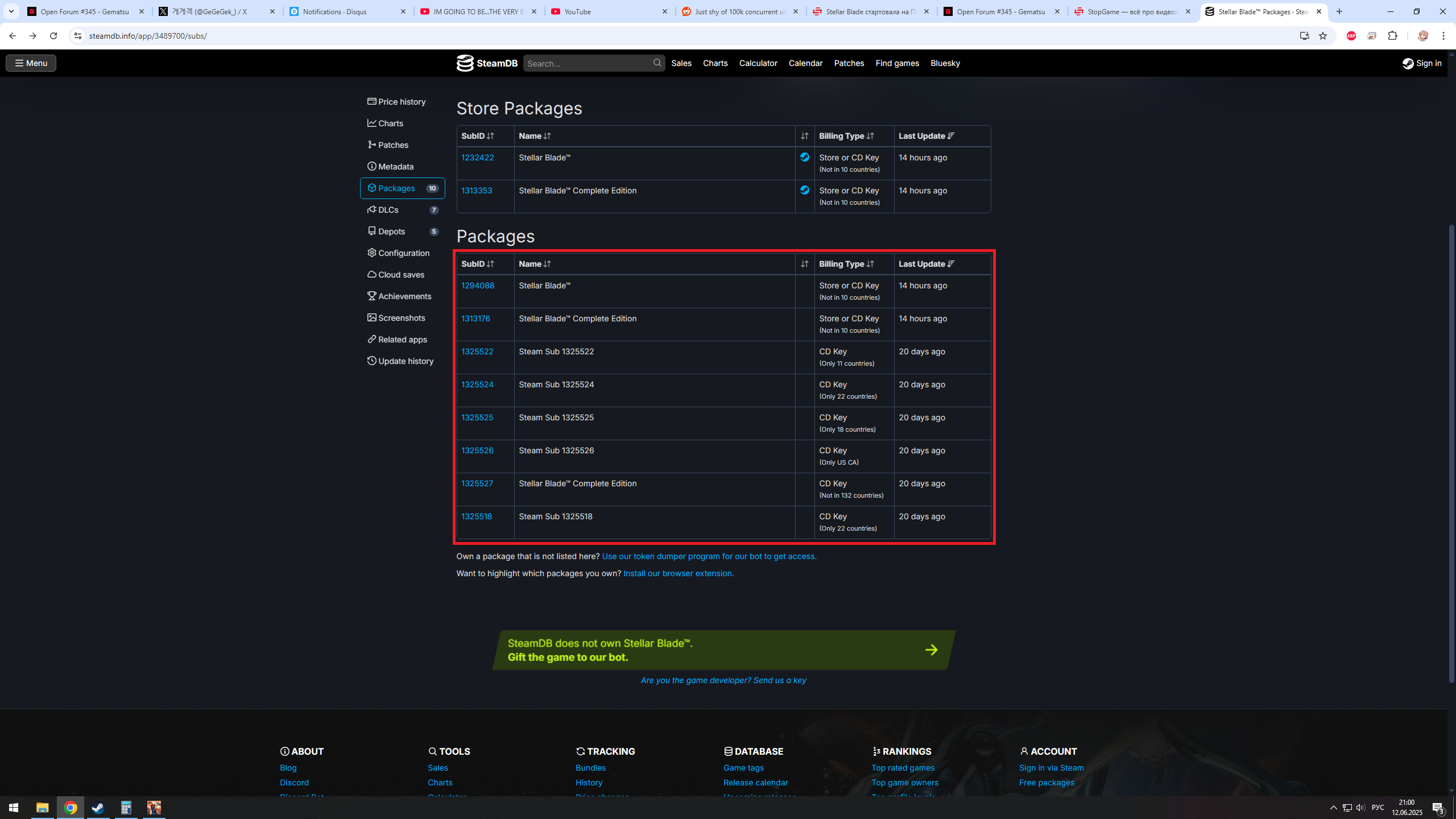Reload the page with refresh icon
Image resolution: width=1456 pixels, height=819 pixels.
[x=53, y=36]
